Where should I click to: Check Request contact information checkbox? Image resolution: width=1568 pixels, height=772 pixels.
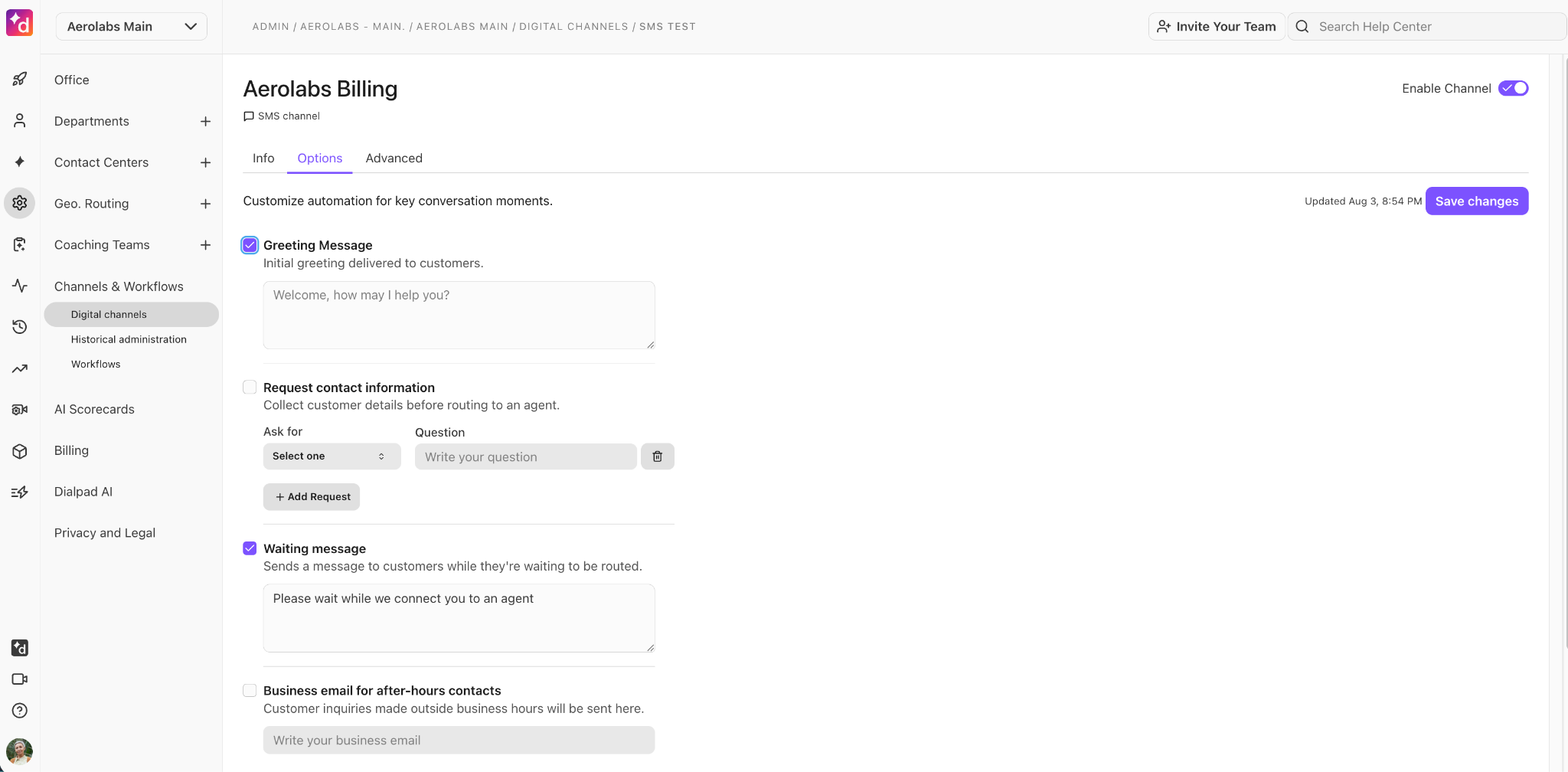pos(250,388)
